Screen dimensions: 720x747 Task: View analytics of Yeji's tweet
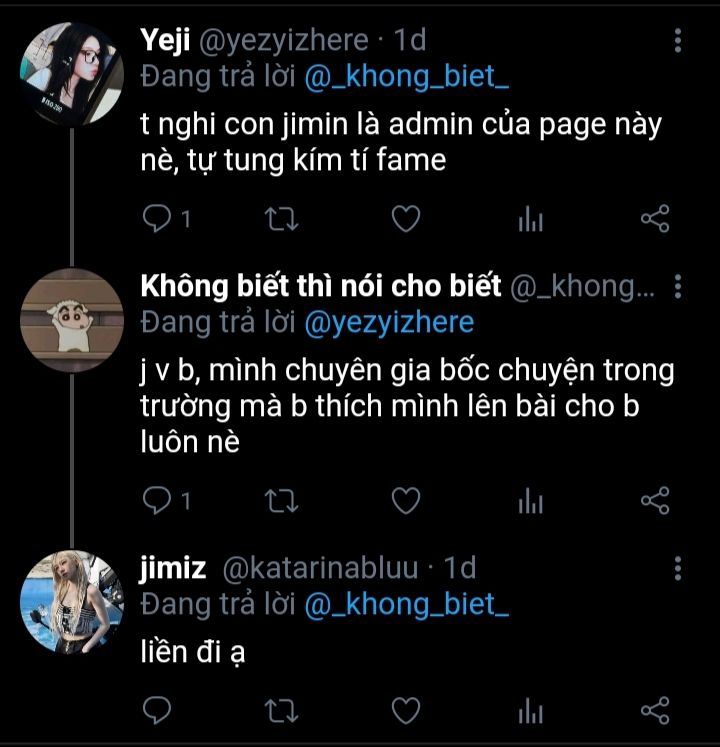point(529,220)
